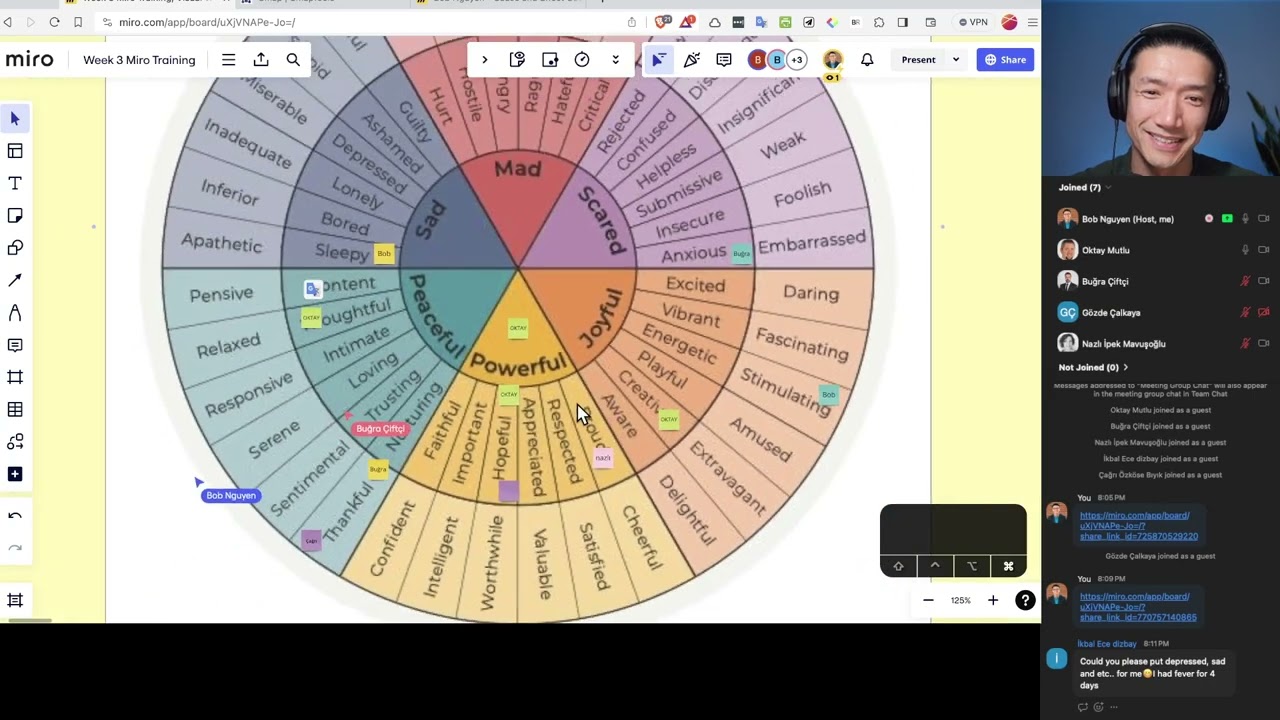
Task: Show the +3 additional collaborators
Action: 796,60
